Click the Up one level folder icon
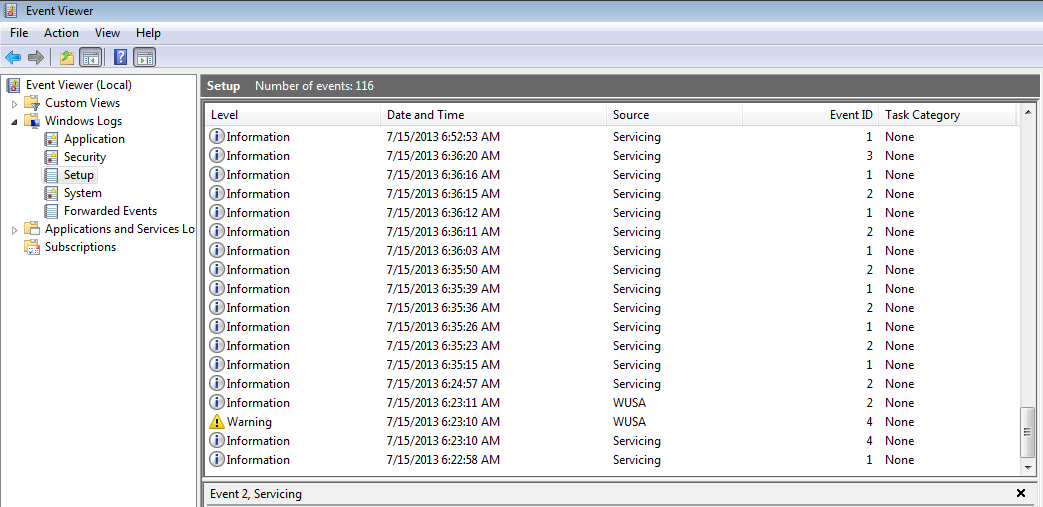This screenshot has height=507, width=1043. click(67, 57)
